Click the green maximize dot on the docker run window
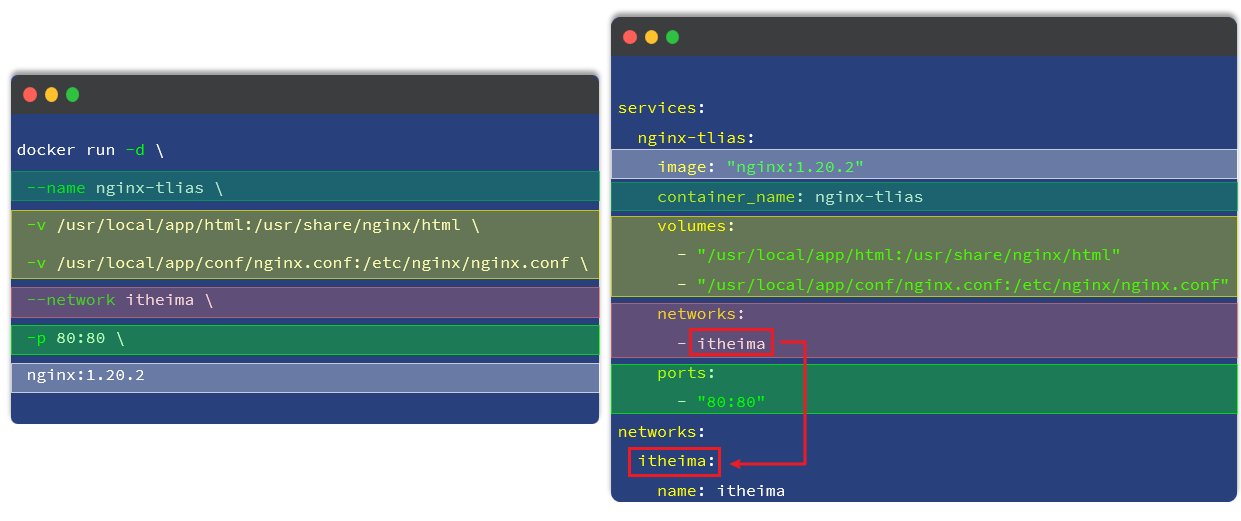The height and width of the screenshot is (521, 1241). (72, 95)
